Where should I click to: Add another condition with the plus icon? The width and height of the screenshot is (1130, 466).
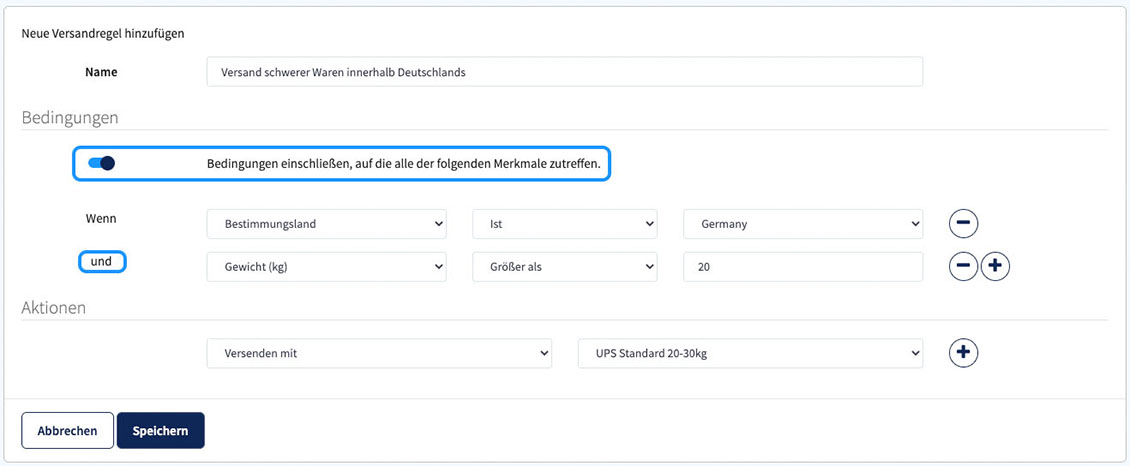point(995,266)
